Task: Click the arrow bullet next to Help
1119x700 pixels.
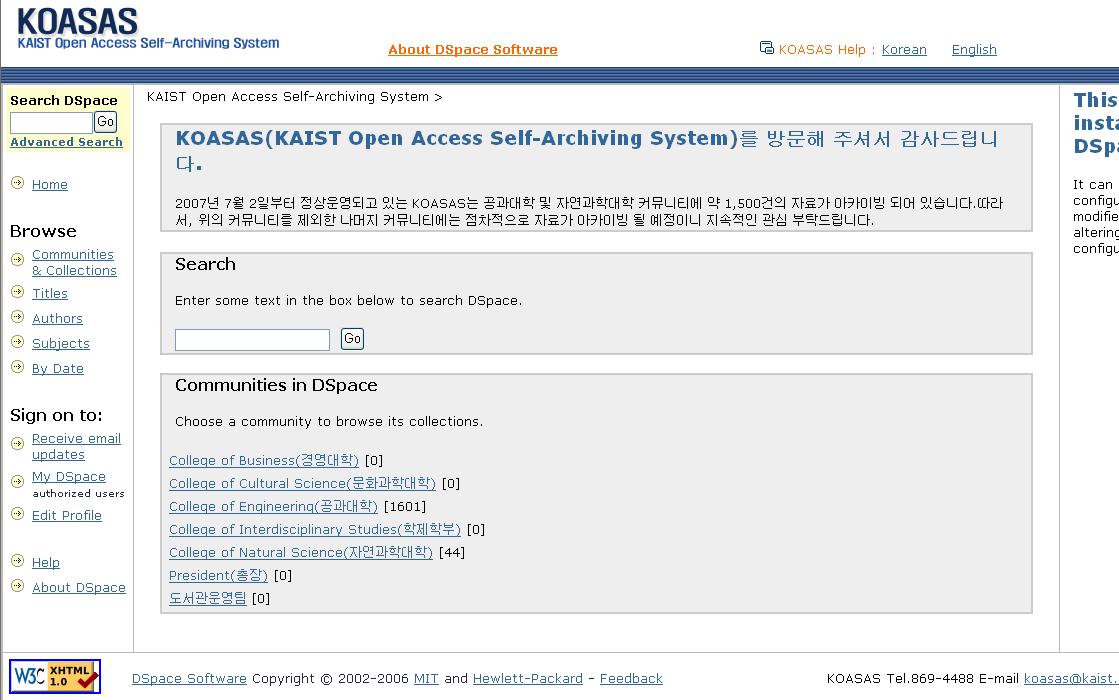Action: pyautogui.click(x=18, y=561)
